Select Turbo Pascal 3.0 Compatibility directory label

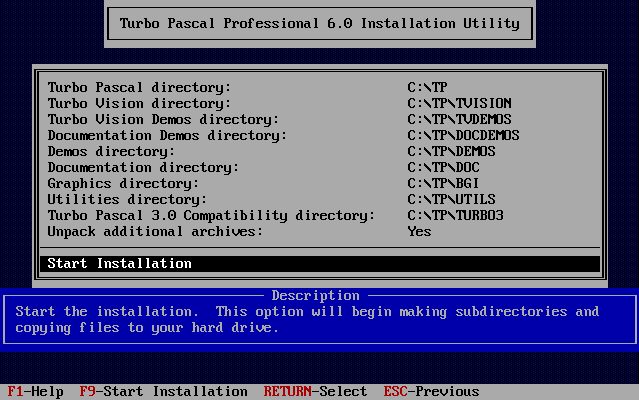pyautogui.click(x=211, y=215)
